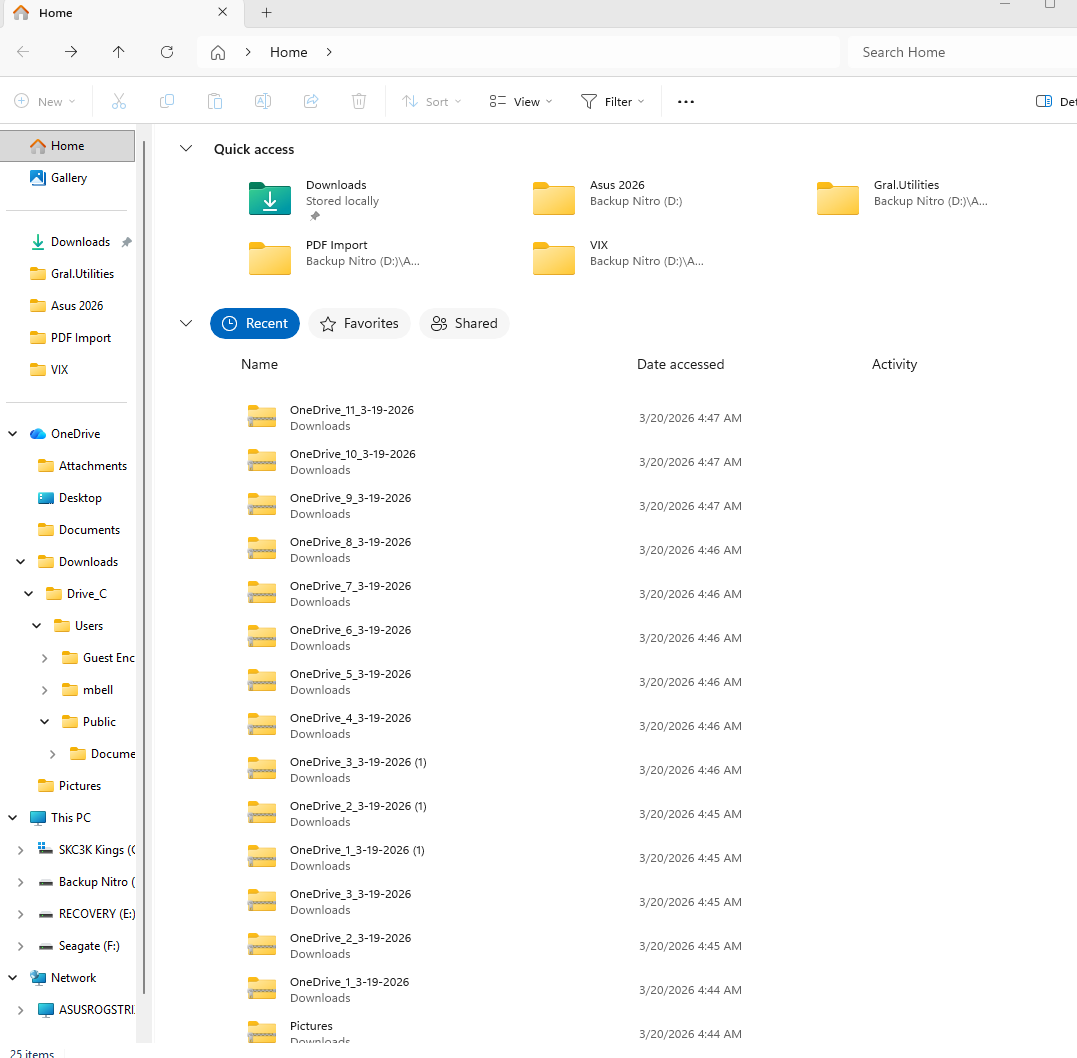
Task: Expand the mbell folder in the tree
Action: 44,690
